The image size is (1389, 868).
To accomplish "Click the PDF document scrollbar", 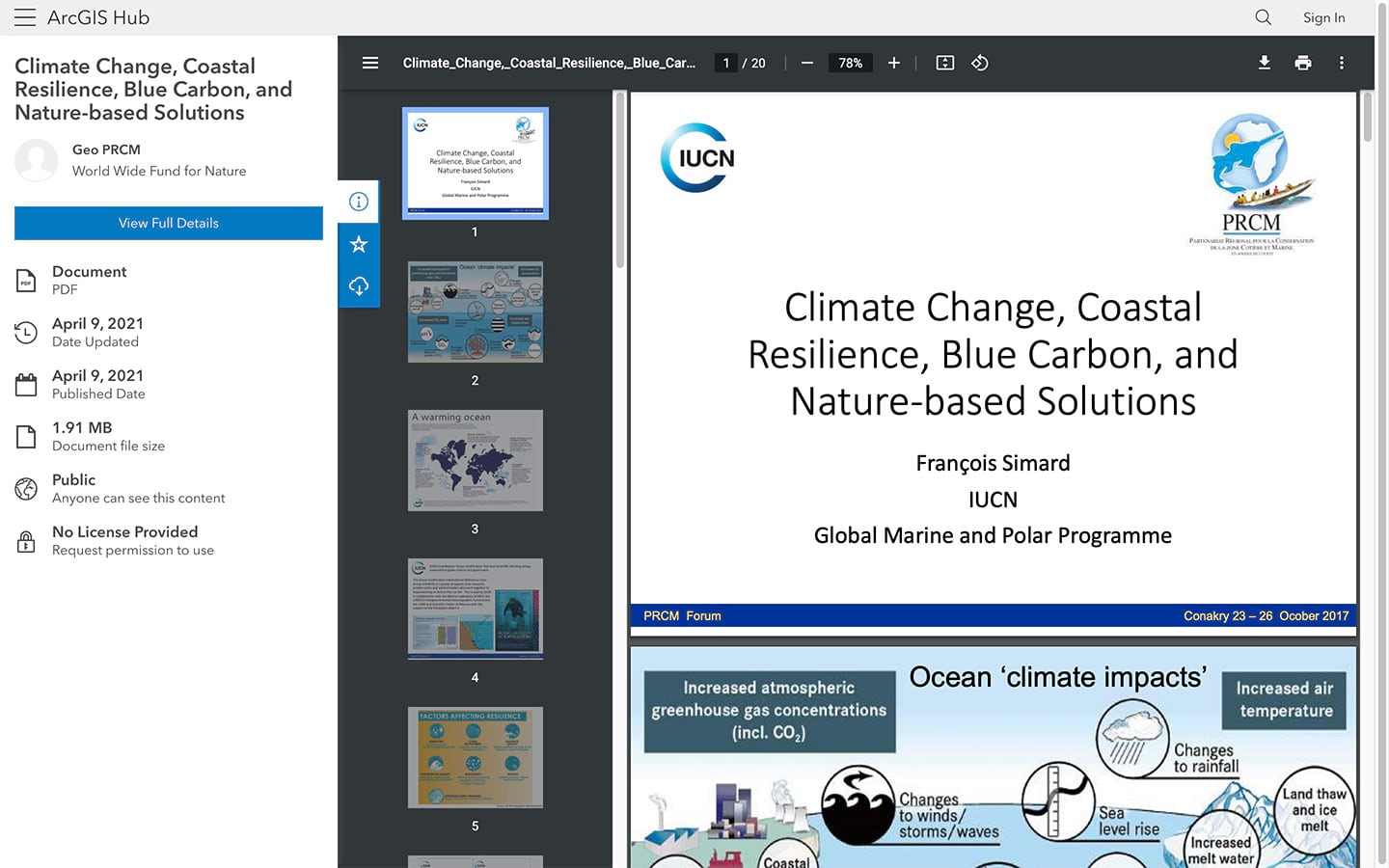I will [1367, 118].
